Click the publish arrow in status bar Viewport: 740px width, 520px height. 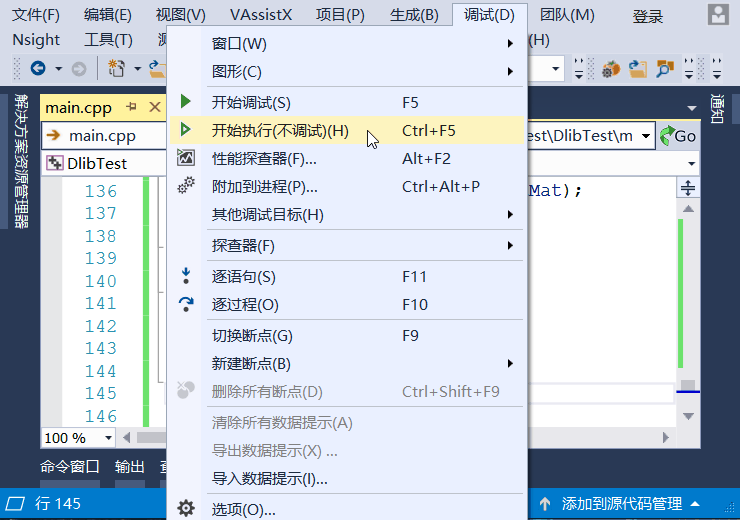(x=545, y=504)
